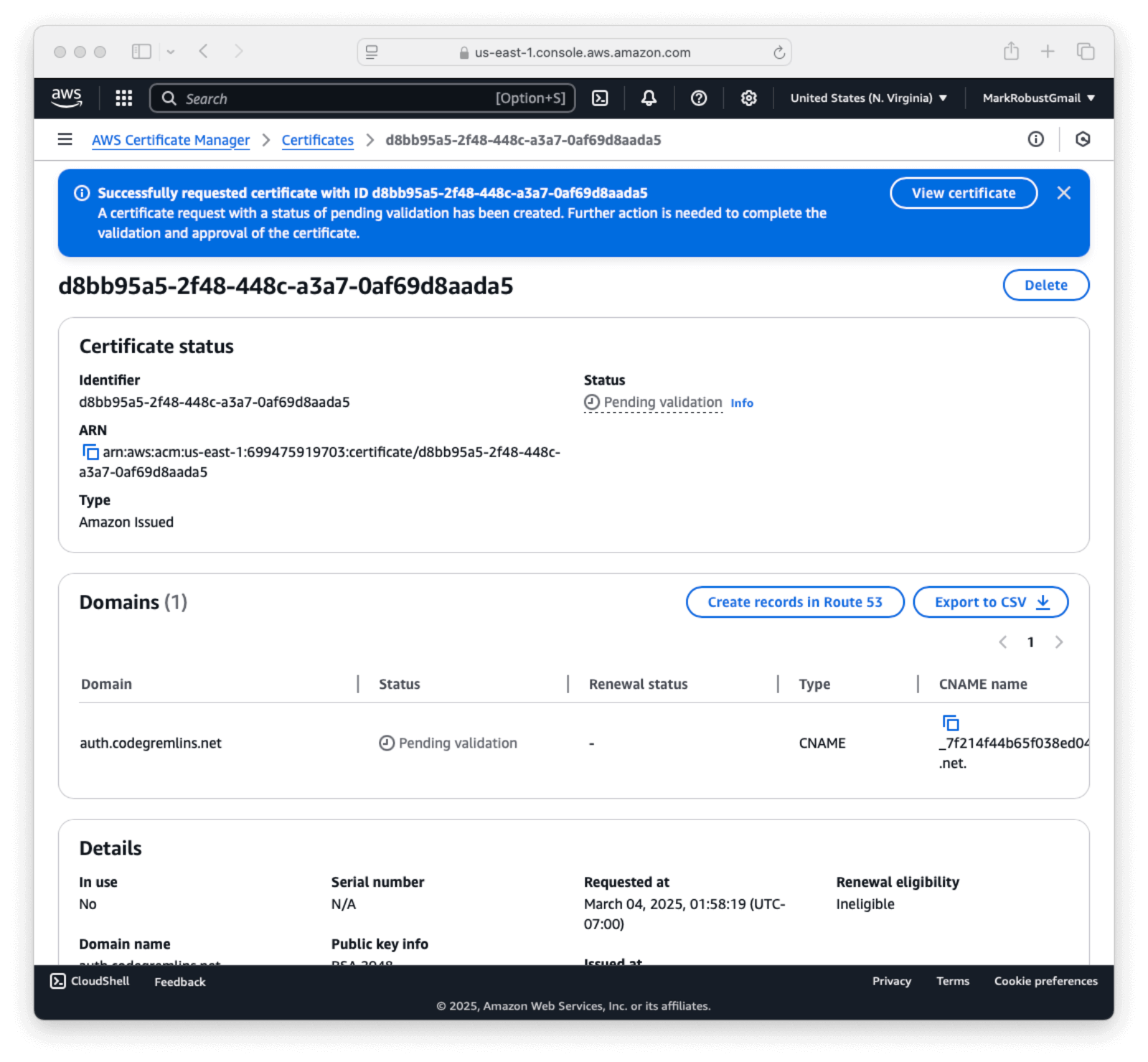Launch CloudShell from the top navigation bar
Viewport: 1148px width, 1062px height.
click(x=599, y=98)
